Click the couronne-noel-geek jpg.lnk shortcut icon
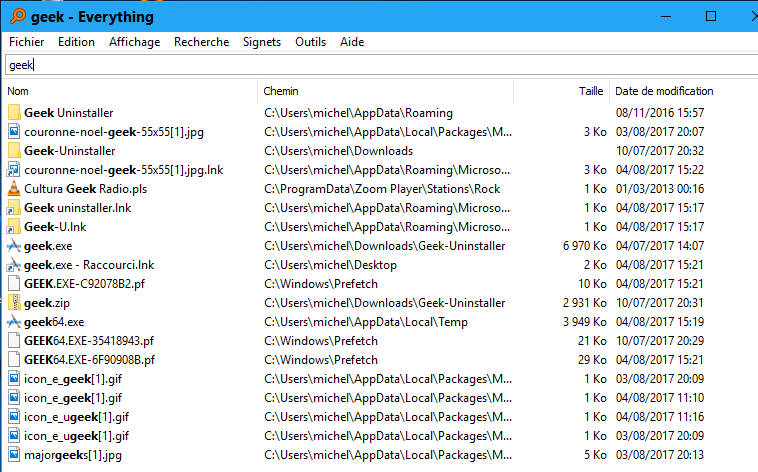The width and height of the screenshot is (758, 472). click(13, 170)
